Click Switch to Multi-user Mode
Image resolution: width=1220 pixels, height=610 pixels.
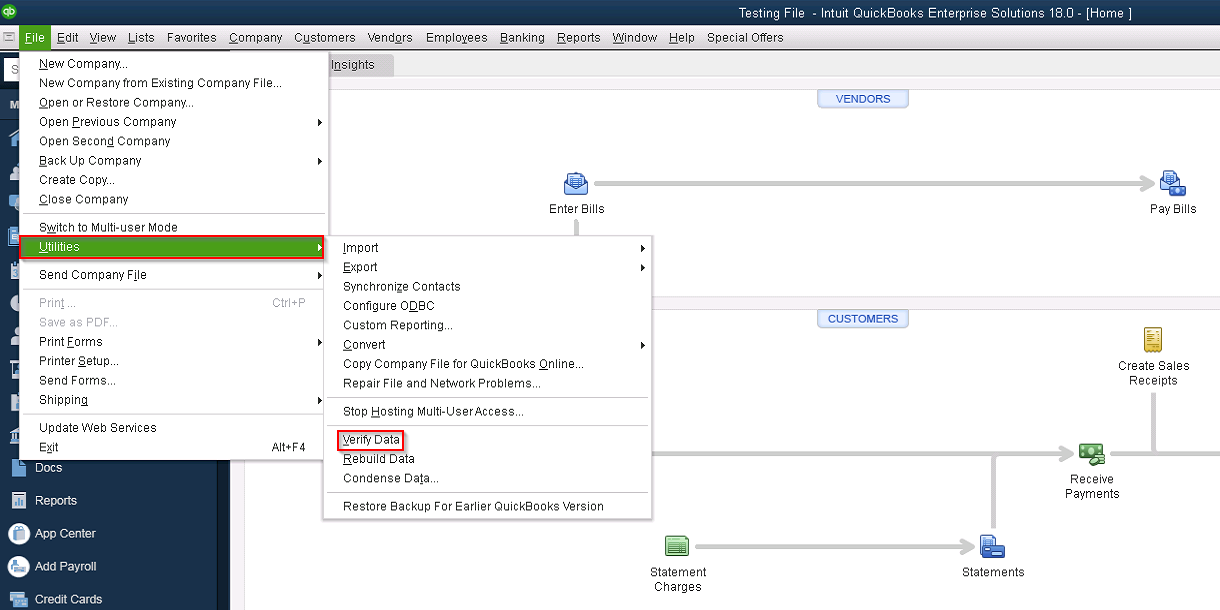[108, 228]
